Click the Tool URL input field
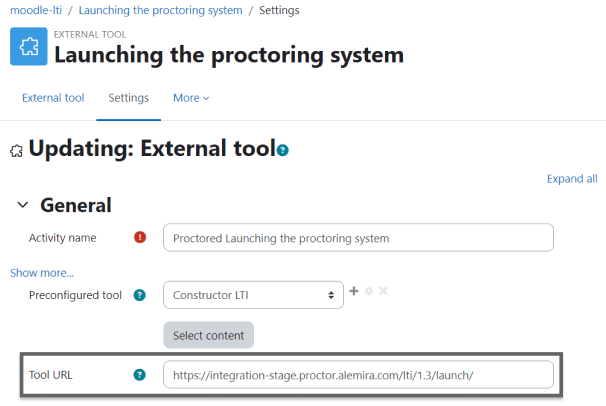The image size is (606, 406). coord(358,375)
